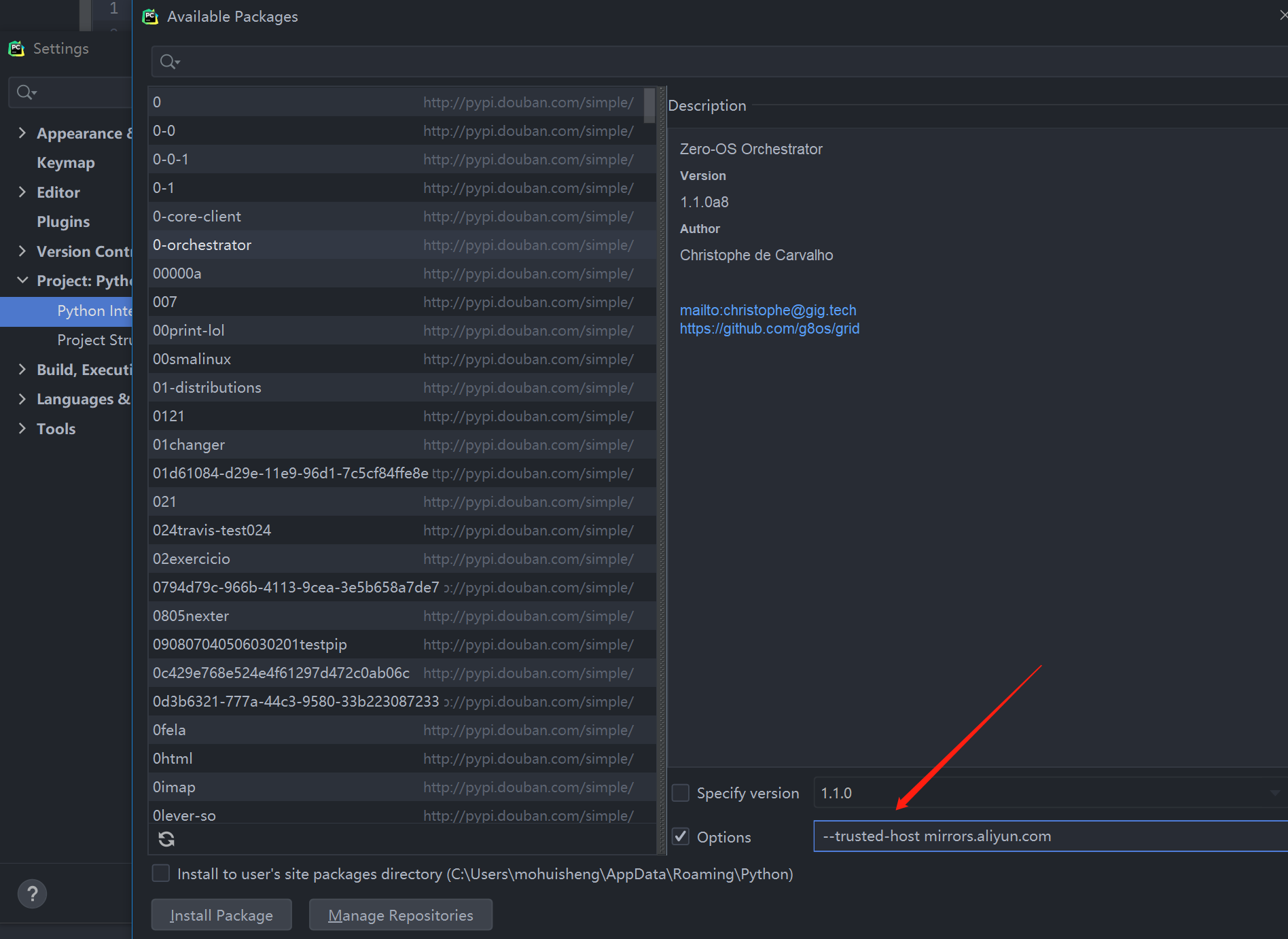Click the package list scrollbar thumb

click(x=649, y=106)
